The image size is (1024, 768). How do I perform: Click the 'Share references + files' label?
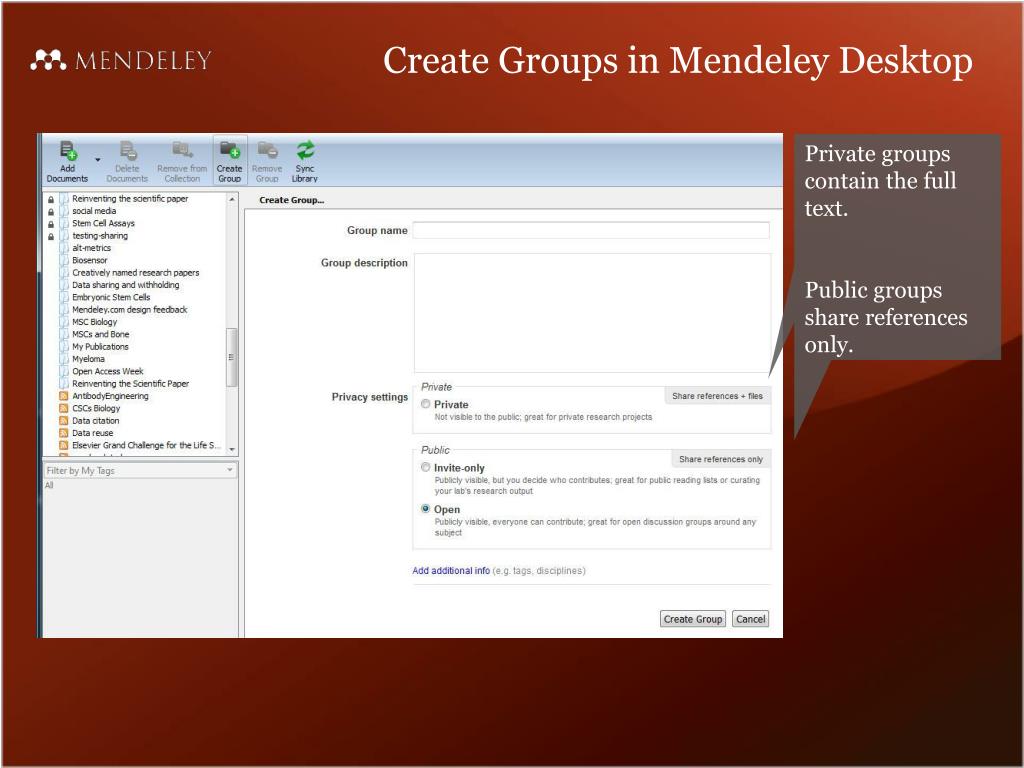coord(717,396)
